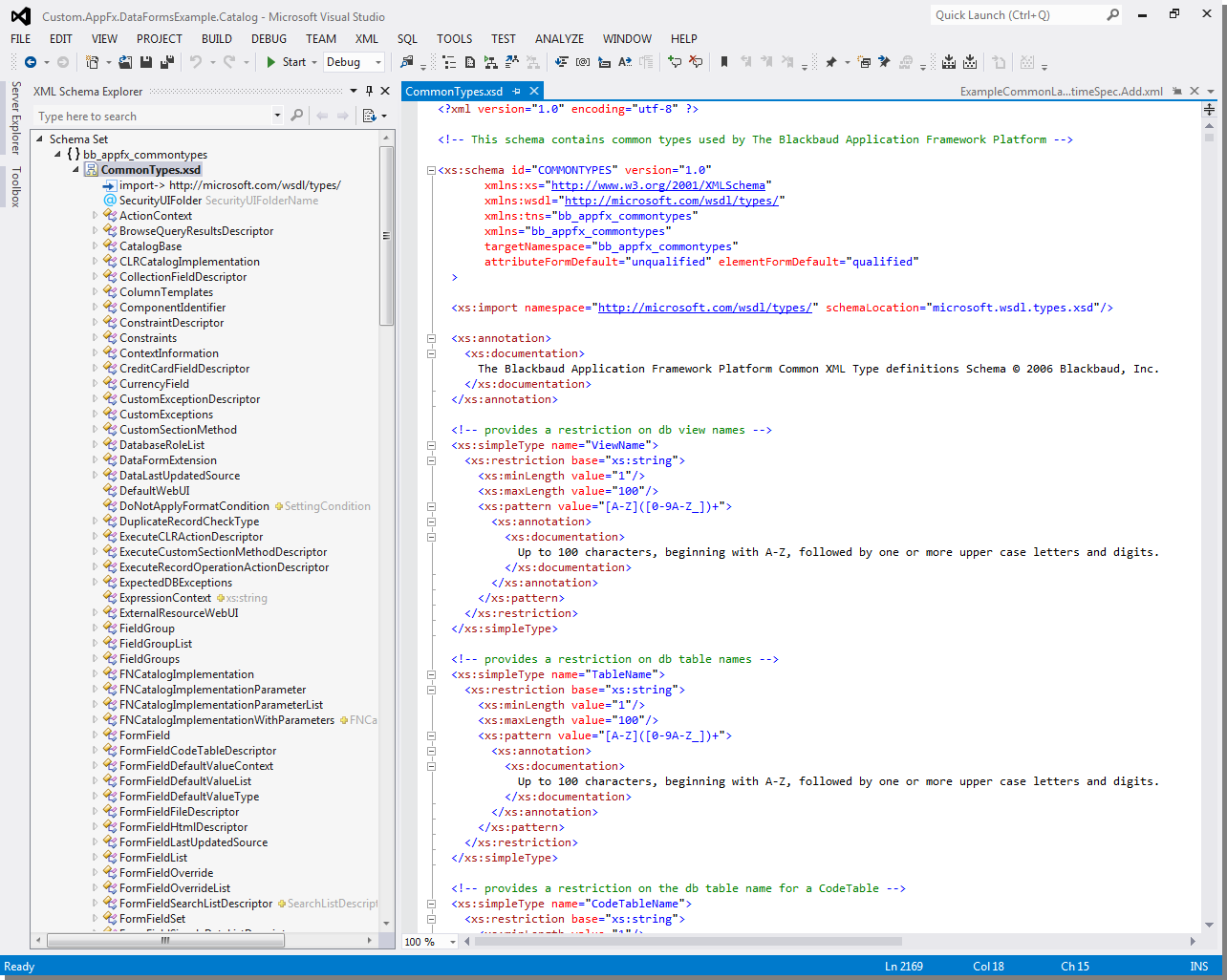Click the Find in Files toolbar icon
Viewport: 1227px width, 980px height.
pyautogui.click(x=407, y=62)
